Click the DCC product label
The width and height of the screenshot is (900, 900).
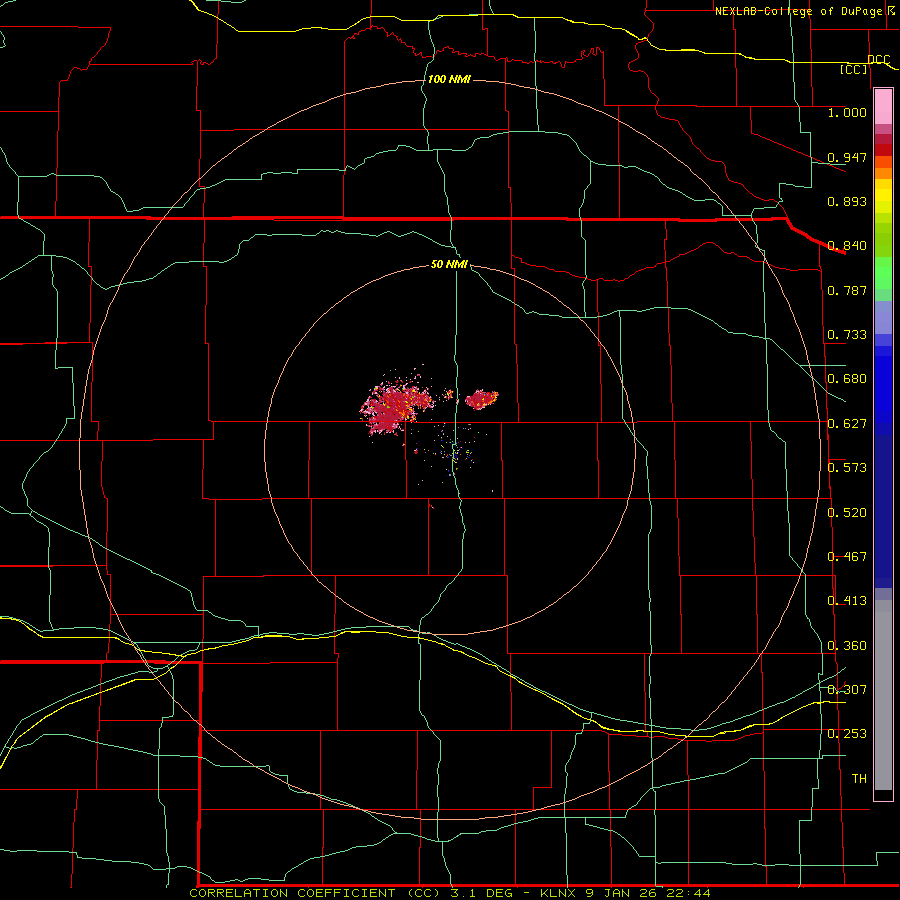(879, 59)
